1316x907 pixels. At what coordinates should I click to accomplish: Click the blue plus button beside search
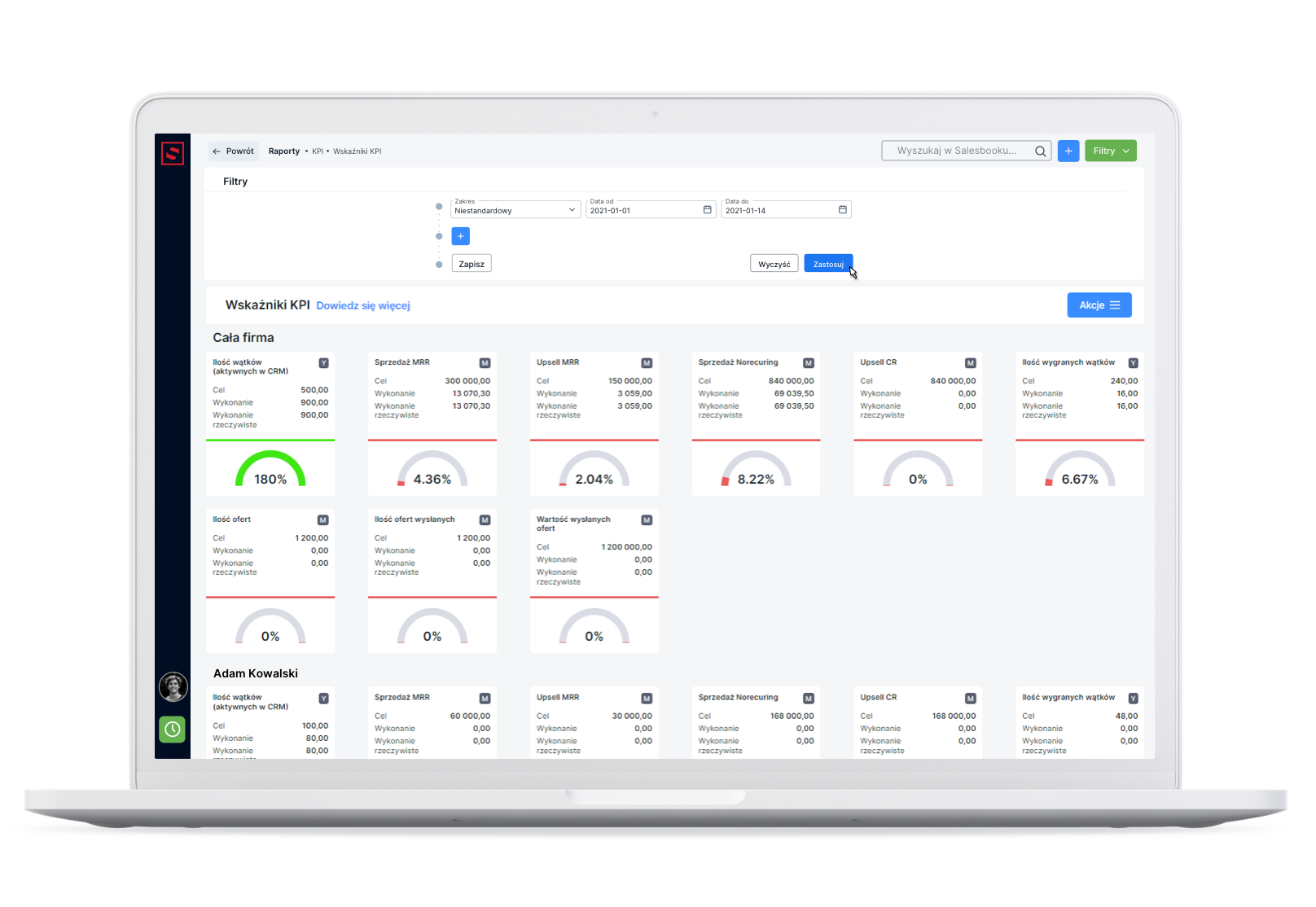pyautogui.click(x=1068, y=151)
